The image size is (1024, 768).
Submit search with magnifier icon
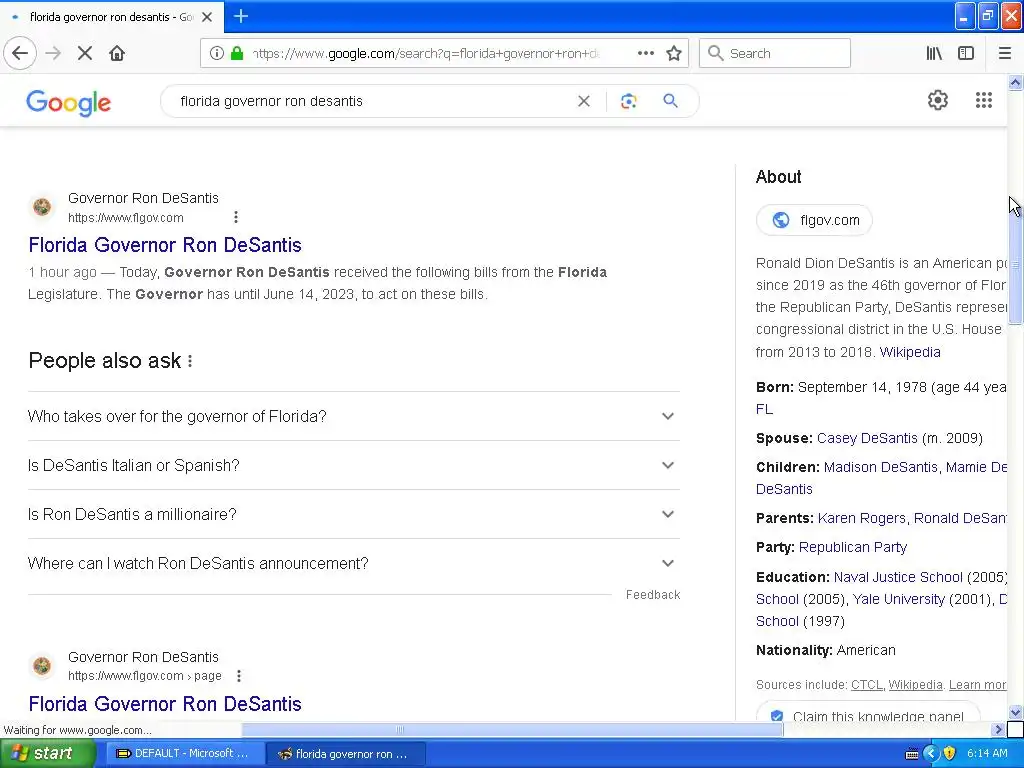[x=671, y=101]
